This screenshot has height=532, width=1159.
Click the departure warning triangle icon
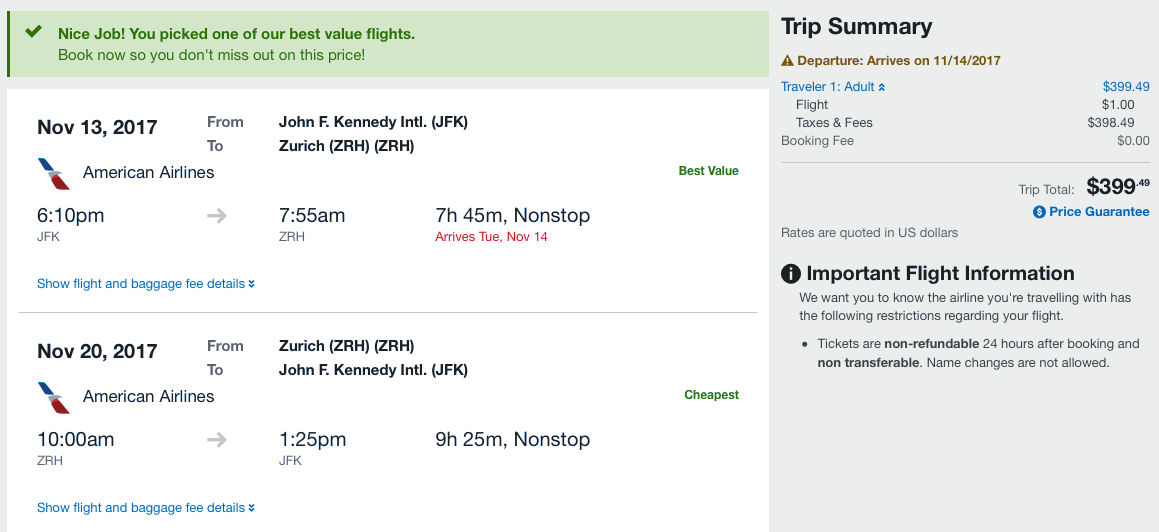point(787,61)
